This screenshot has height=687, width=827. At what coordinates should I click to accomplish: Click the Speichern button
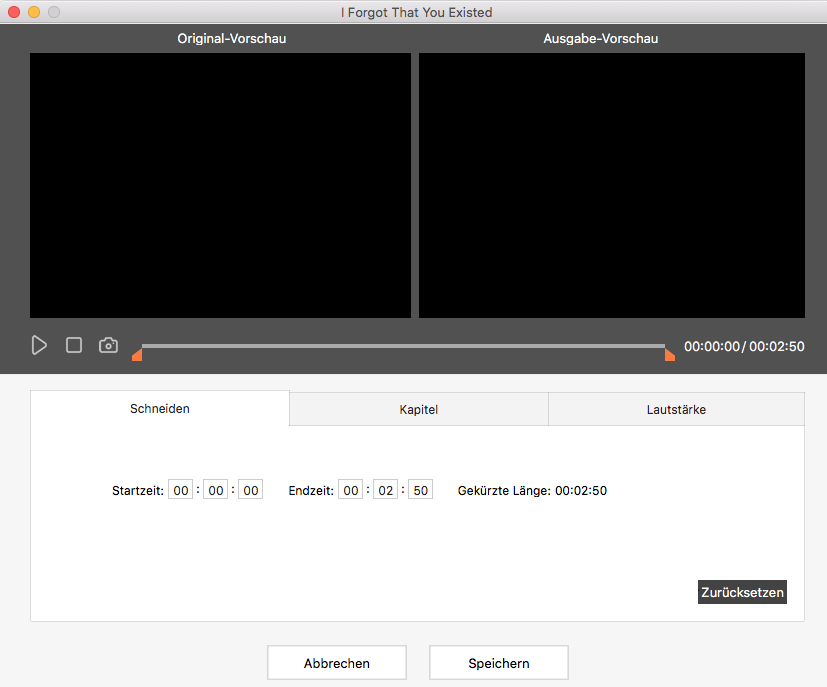click(498, 663)
